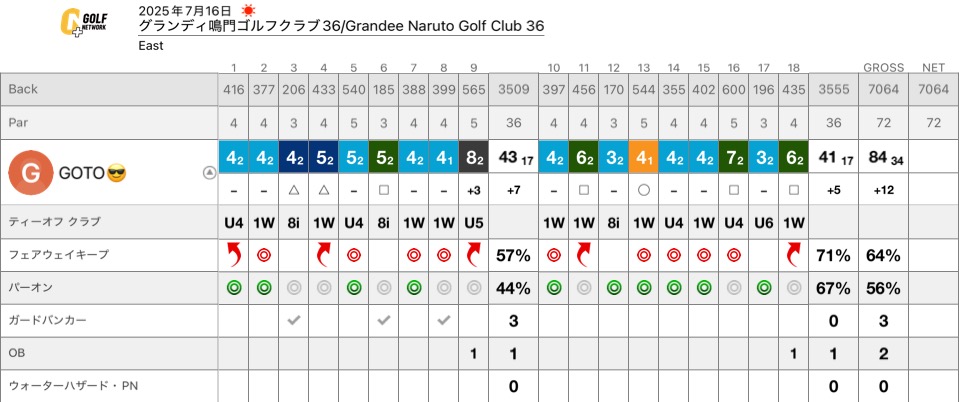Select the GROSS column header
The image size is (959, 402).
click(x=883, y=67)
